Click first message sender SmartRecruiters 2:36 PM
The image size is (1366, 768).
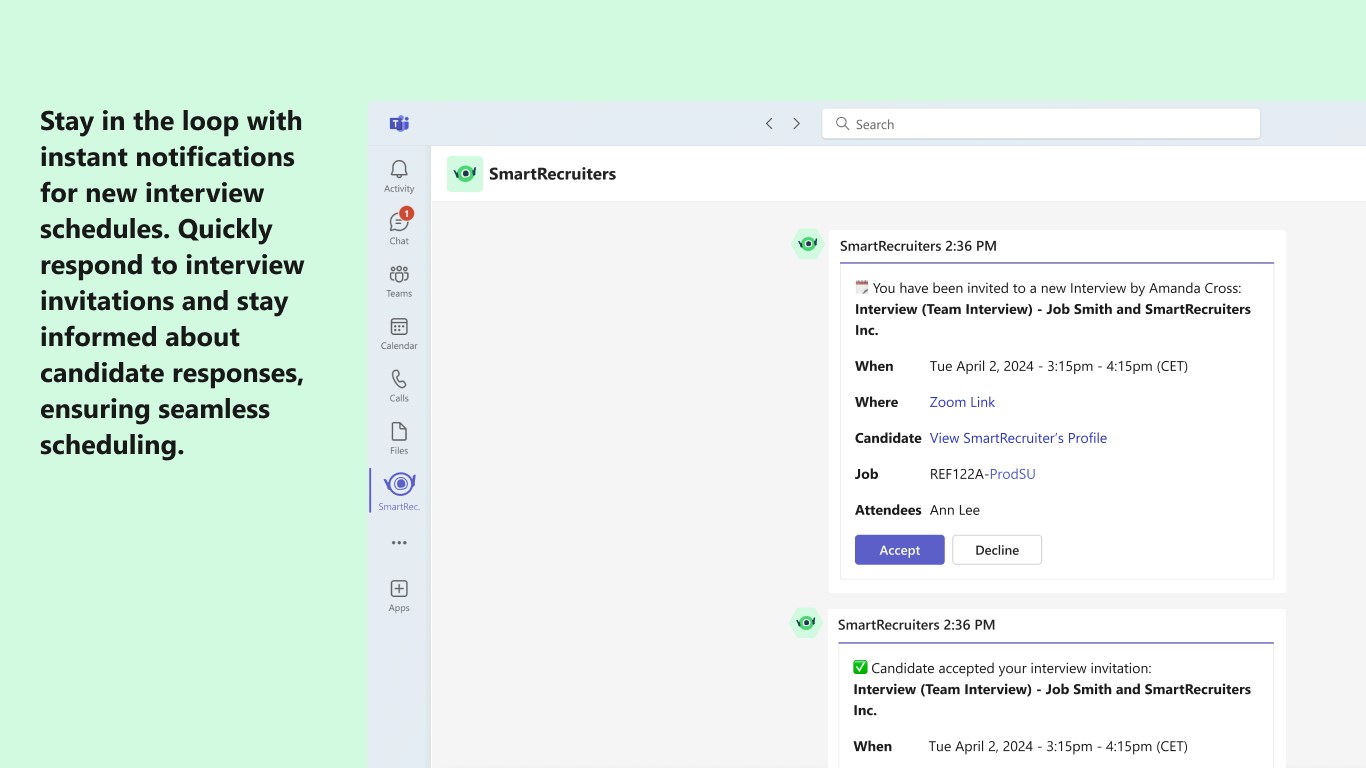tap(918, 246)
